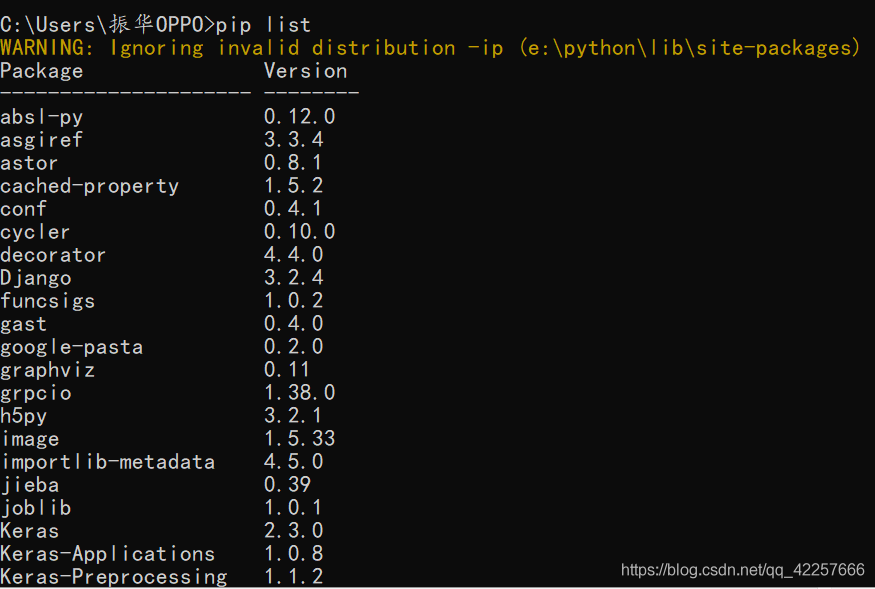Click grpcio's version number 1.38.0

tap(300, 393)
